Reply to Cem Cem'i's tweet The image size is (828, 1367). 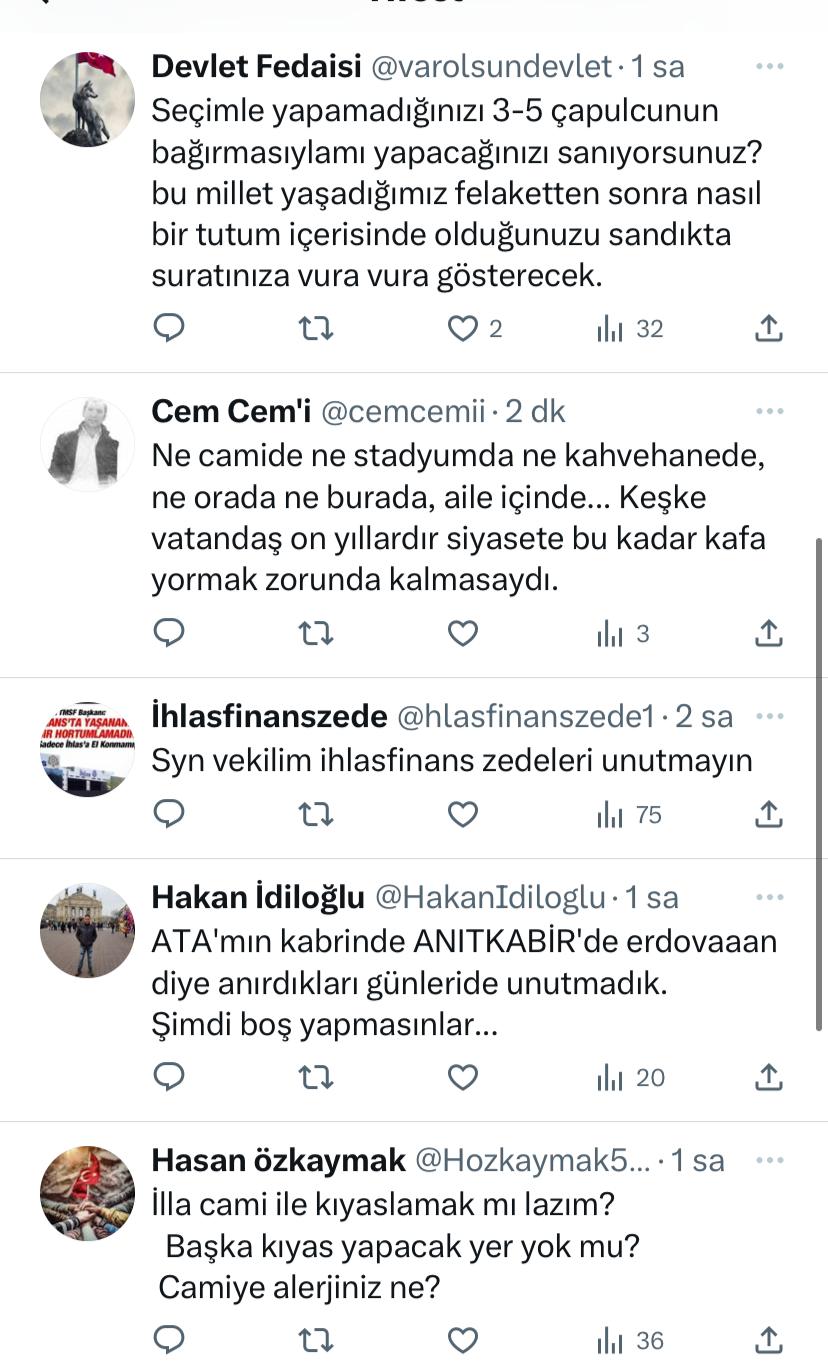(x=170, y=633)
